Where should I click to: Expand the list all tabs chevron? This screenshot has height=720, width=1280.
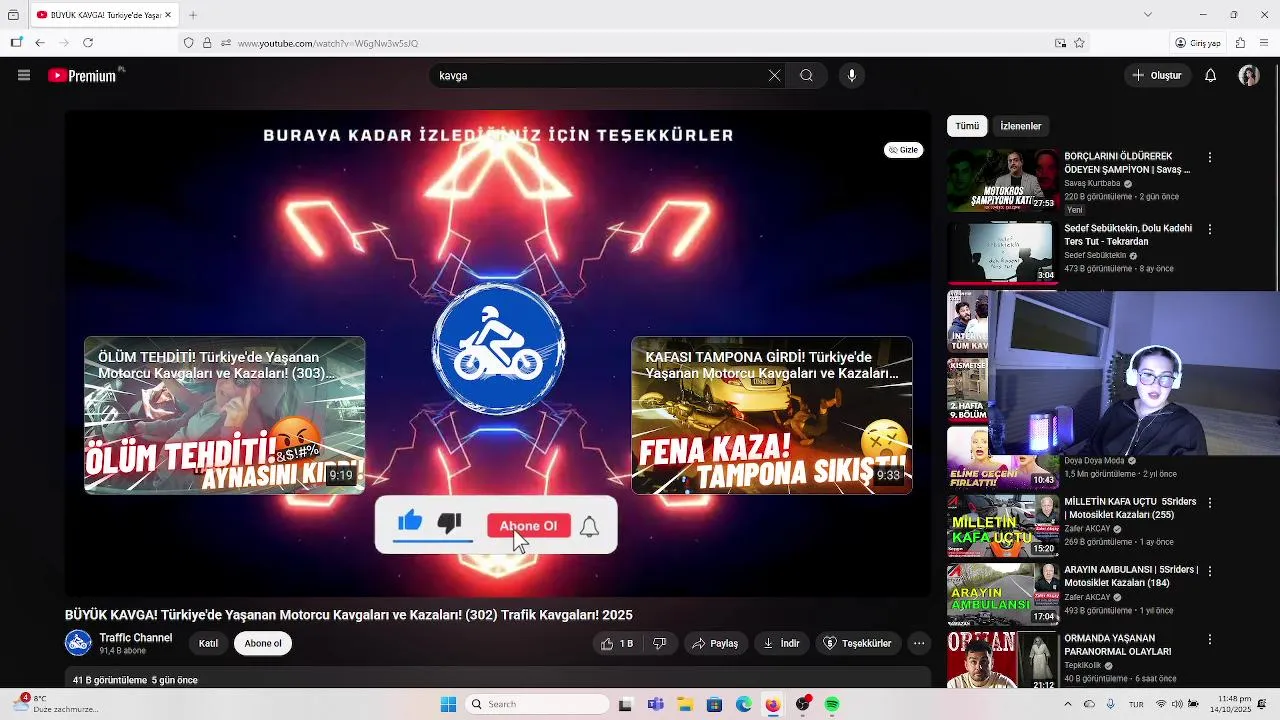(1147, 14)
